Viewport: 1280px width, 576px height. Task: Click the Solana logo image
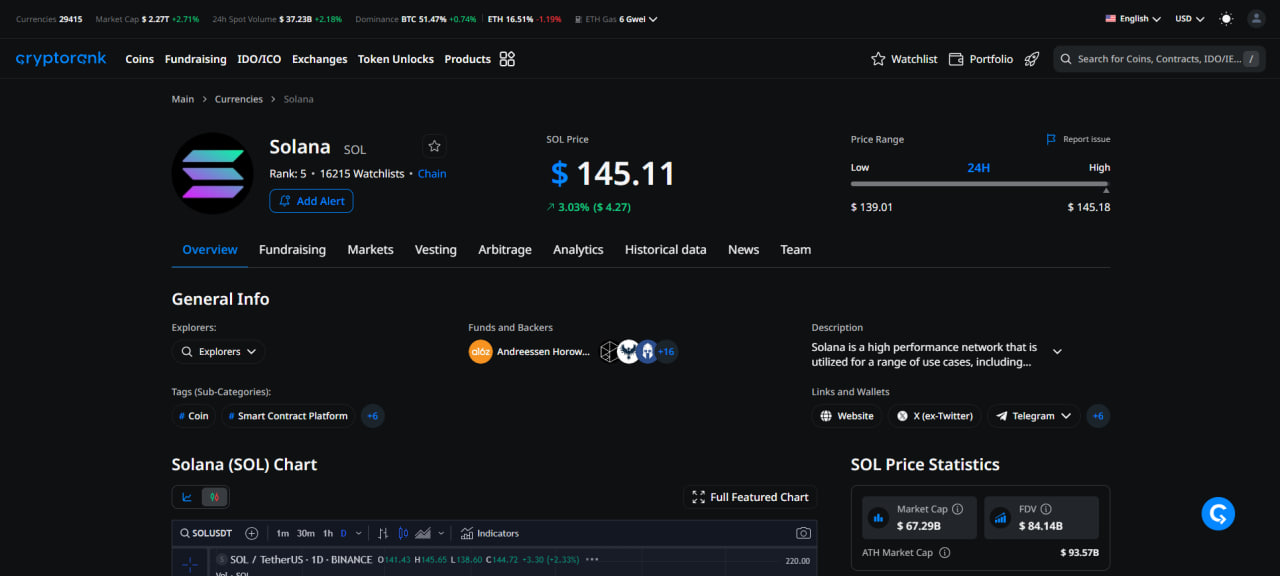[212, 173]
